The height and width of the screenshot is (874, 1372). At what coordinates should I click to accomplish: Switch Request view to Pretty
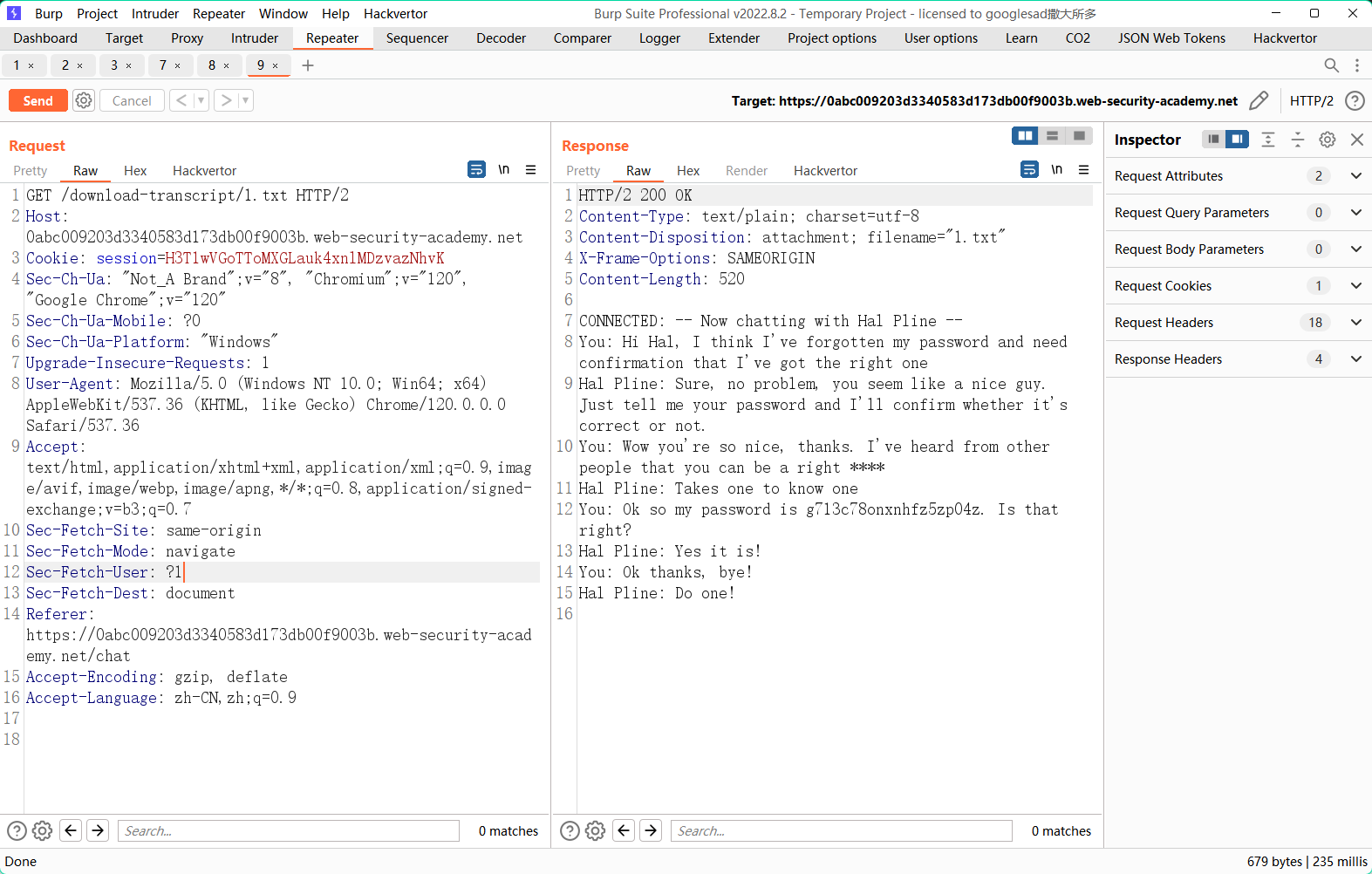(31, 171)
